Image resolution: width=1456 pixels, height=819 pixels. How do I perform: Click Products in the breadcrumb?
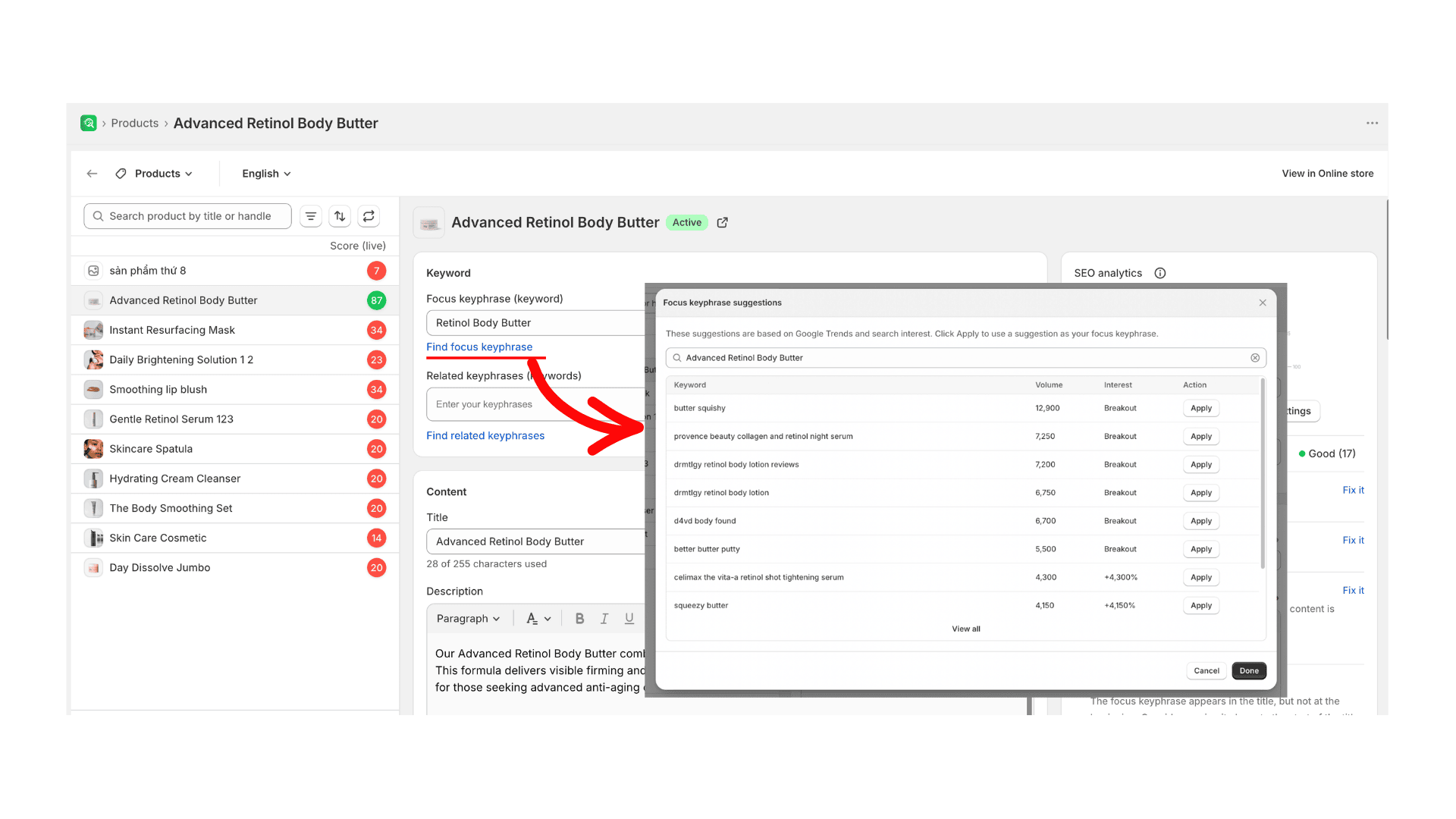coord(135,123)
